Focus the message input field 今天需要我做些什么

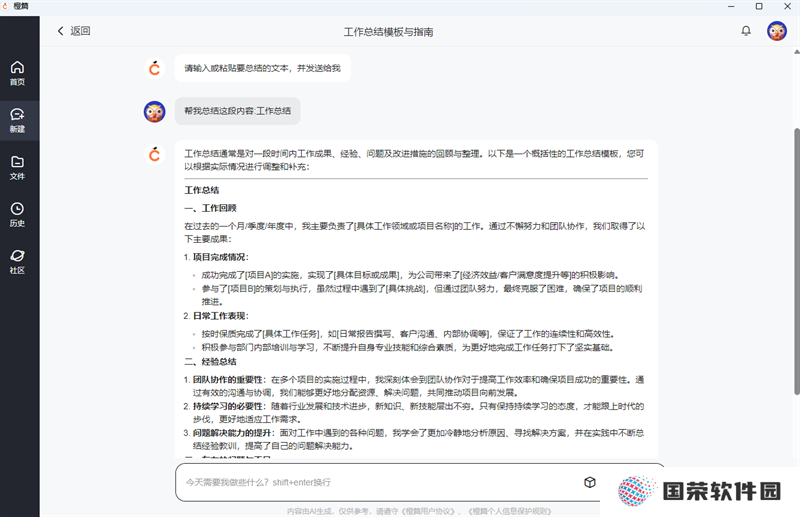[x=380, y=482]
